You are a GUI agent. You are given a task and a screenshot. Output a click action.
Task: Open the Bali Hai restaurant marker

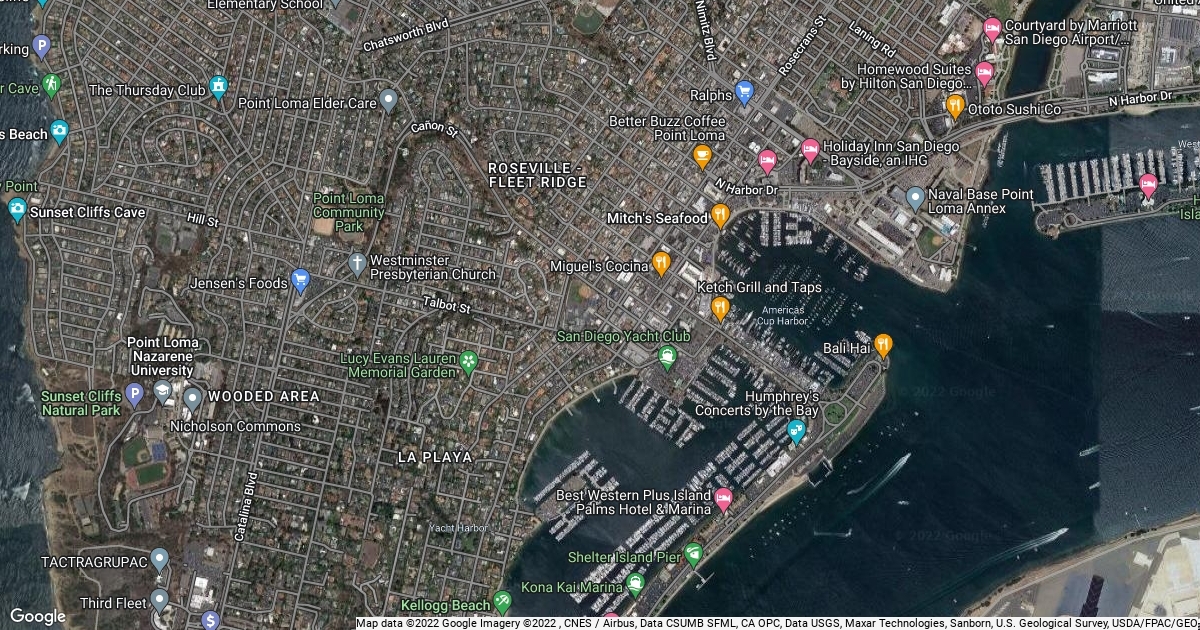point(882,346)
